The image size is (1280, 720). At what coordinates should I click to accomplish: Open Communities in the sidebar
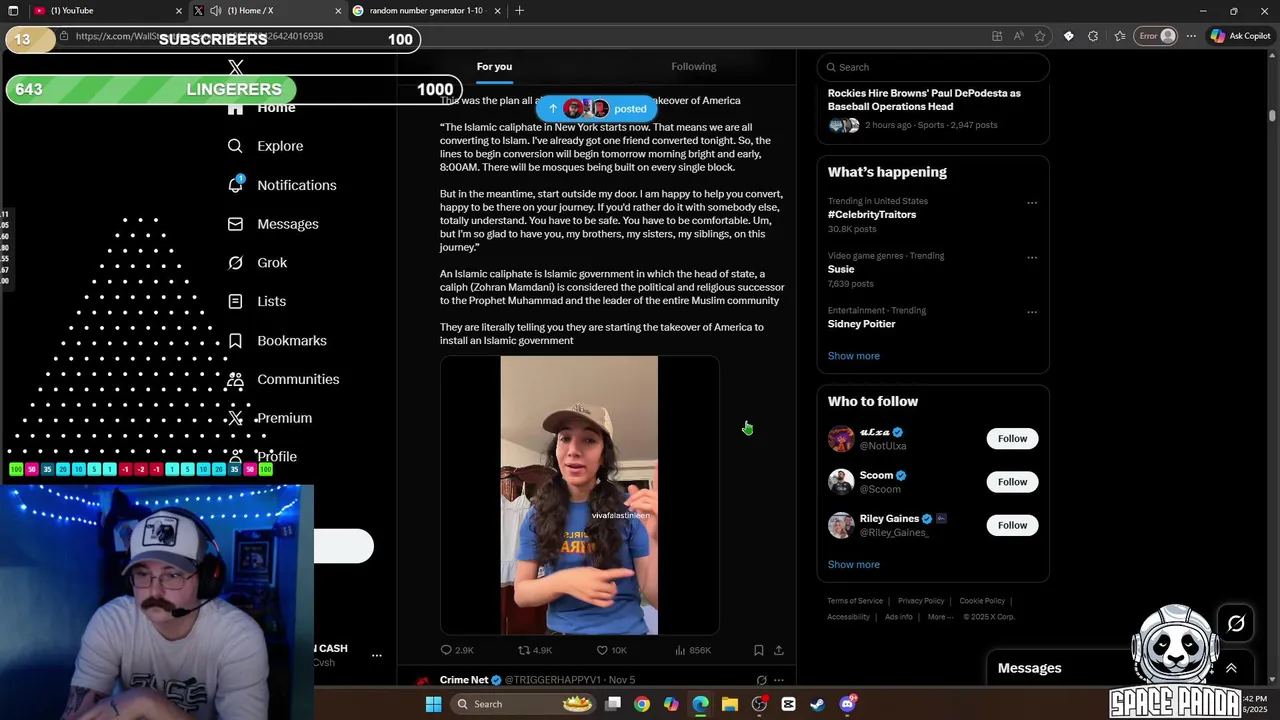click(283, 379)
